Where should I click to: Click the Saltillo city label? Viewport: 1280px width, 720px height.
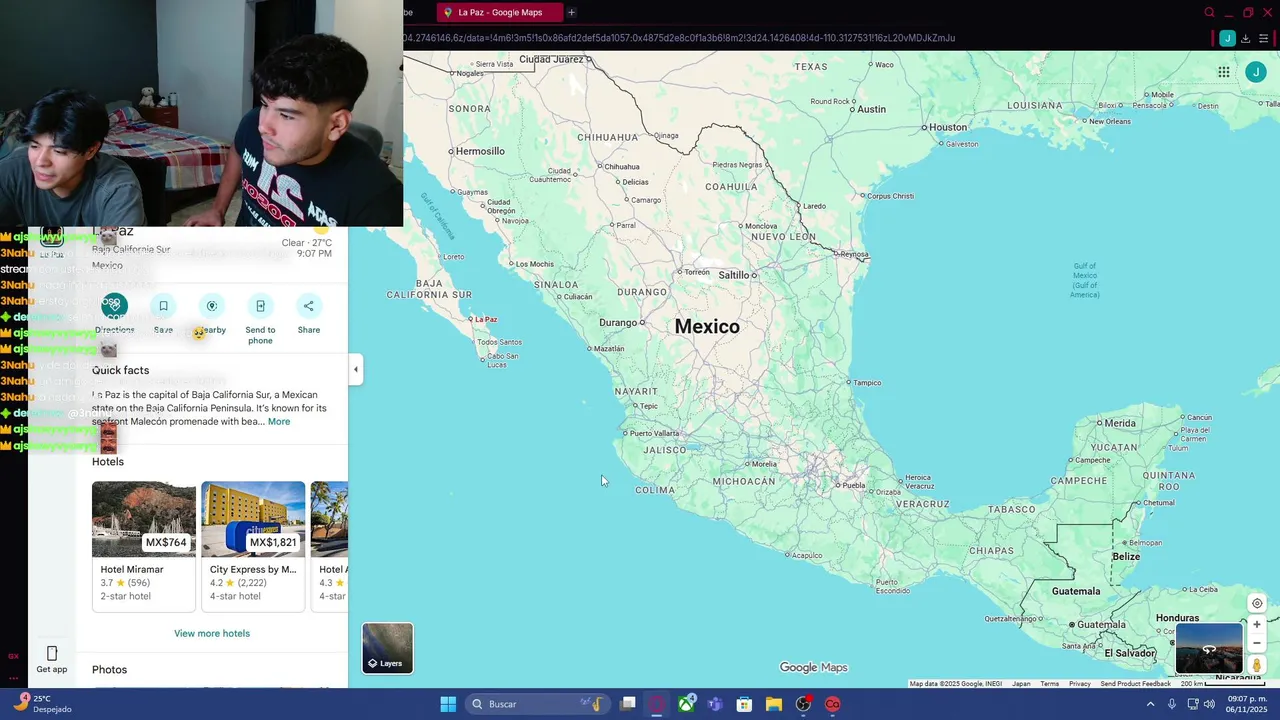(734, 275)
